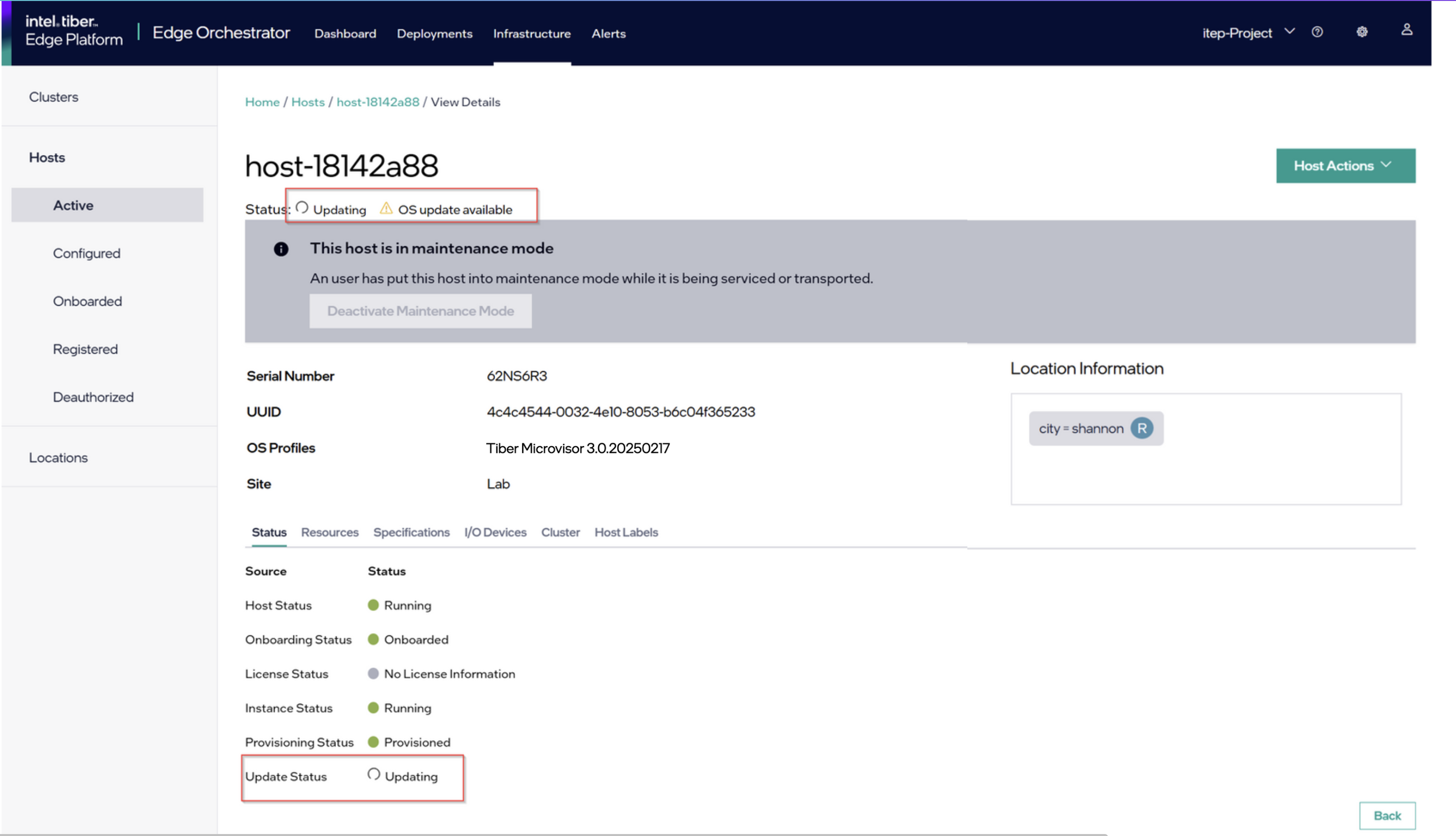Click Deactivate Maintenance Mode button
This screenshot has width=1456, height=836.
[x=420, y=311]
